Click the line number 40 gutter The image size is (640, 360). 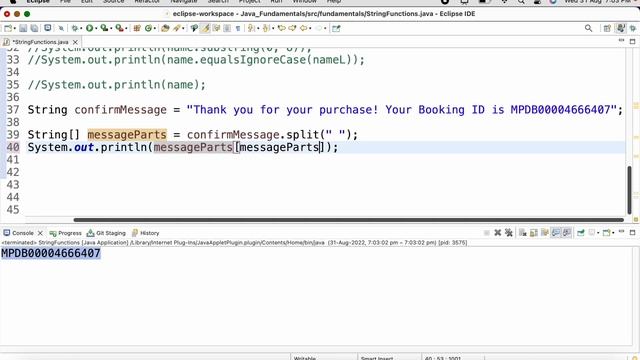[x=13, y=147]
